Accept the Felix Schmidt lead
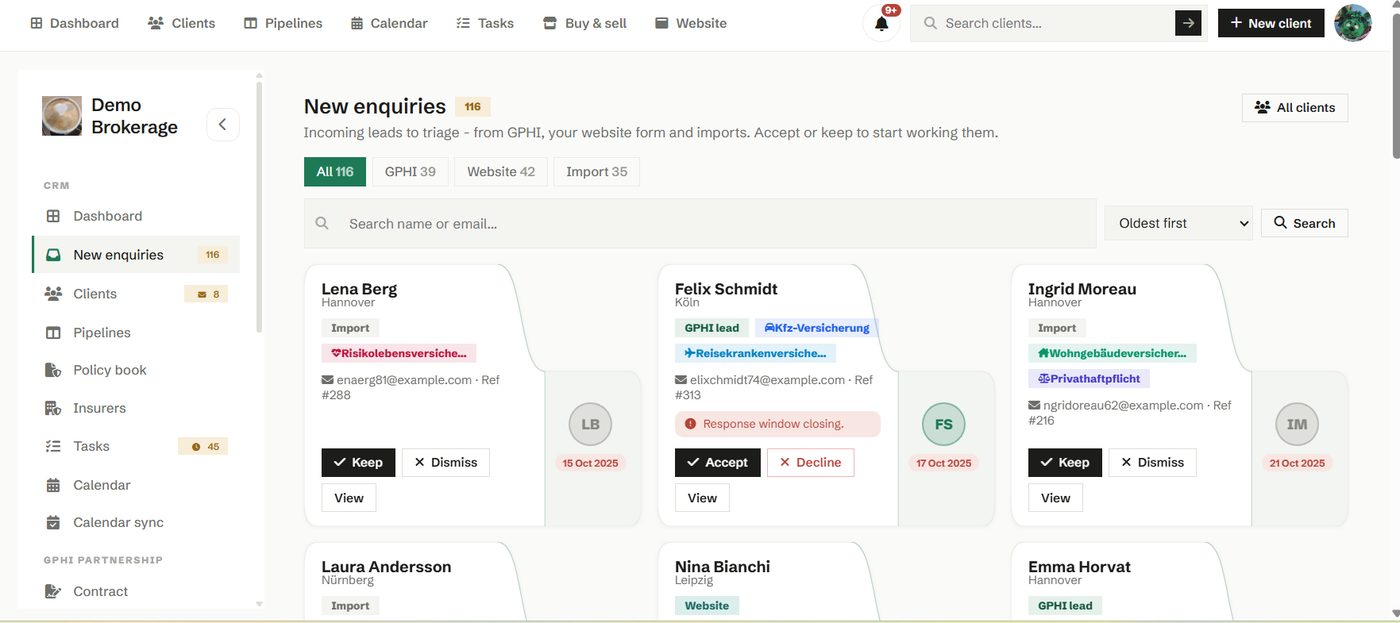The image size is (1400, 623). pyautogui.click(x=718, y=462)
